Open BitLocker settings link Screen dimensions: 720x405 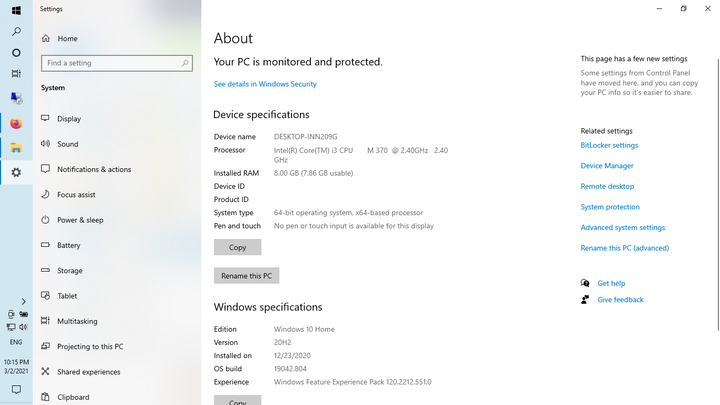(609, 145)
